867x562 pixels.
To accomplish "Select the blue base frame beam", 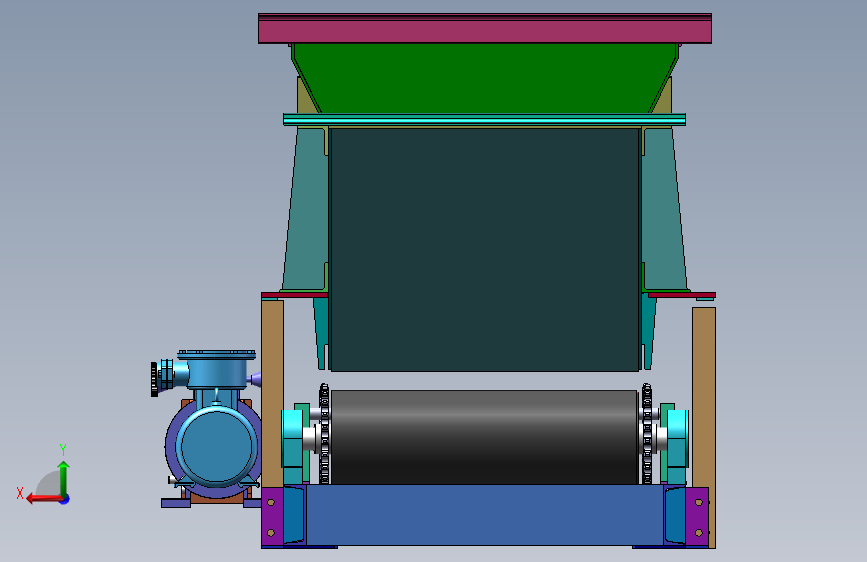I will (484, 515).
